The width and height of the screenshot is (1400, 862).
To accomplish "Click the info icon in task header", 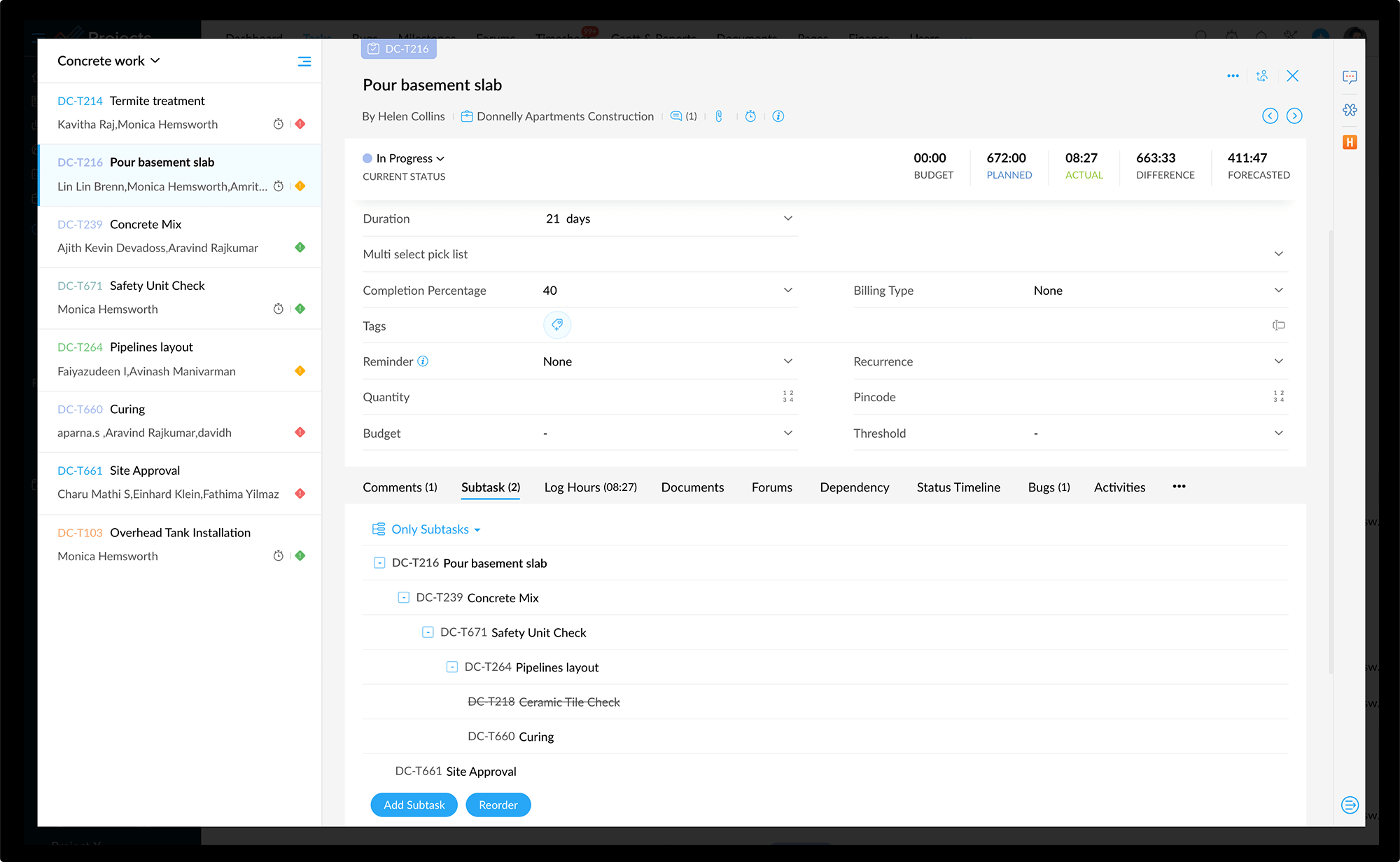I will coord(779,116).
